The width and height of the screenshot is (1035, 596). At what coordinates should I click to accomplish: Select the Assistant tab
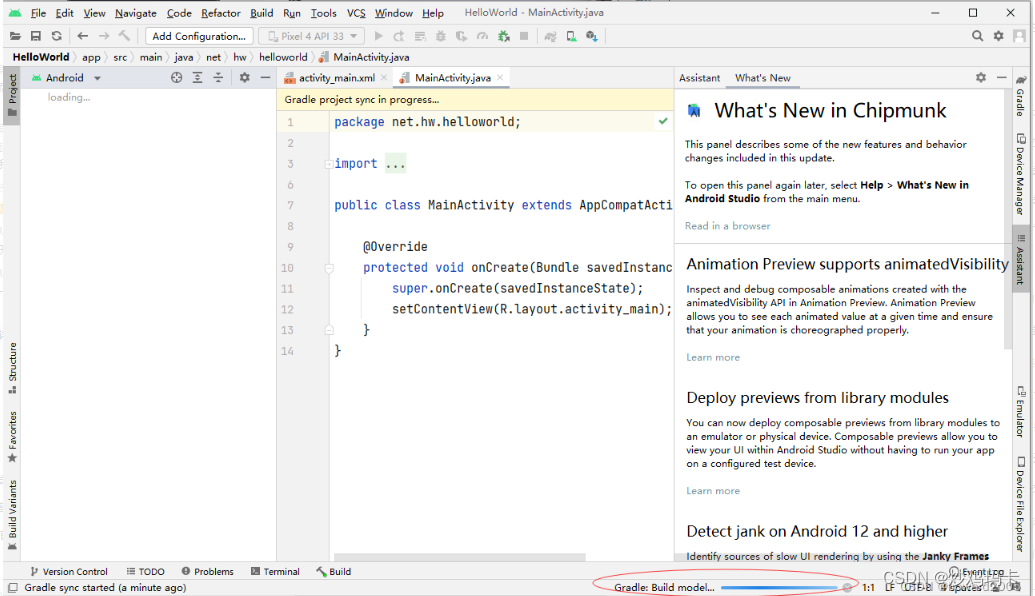tap(699, 78)
